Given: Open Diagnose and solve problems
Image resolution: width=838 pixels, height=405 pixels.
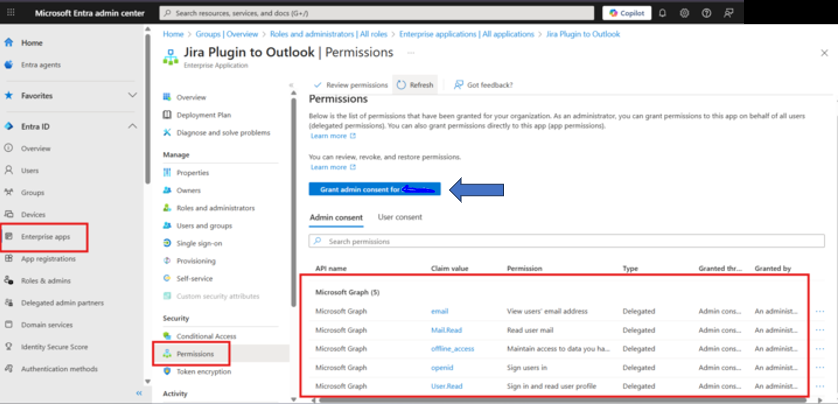Looking at the screenshot, I should (222, 132).
